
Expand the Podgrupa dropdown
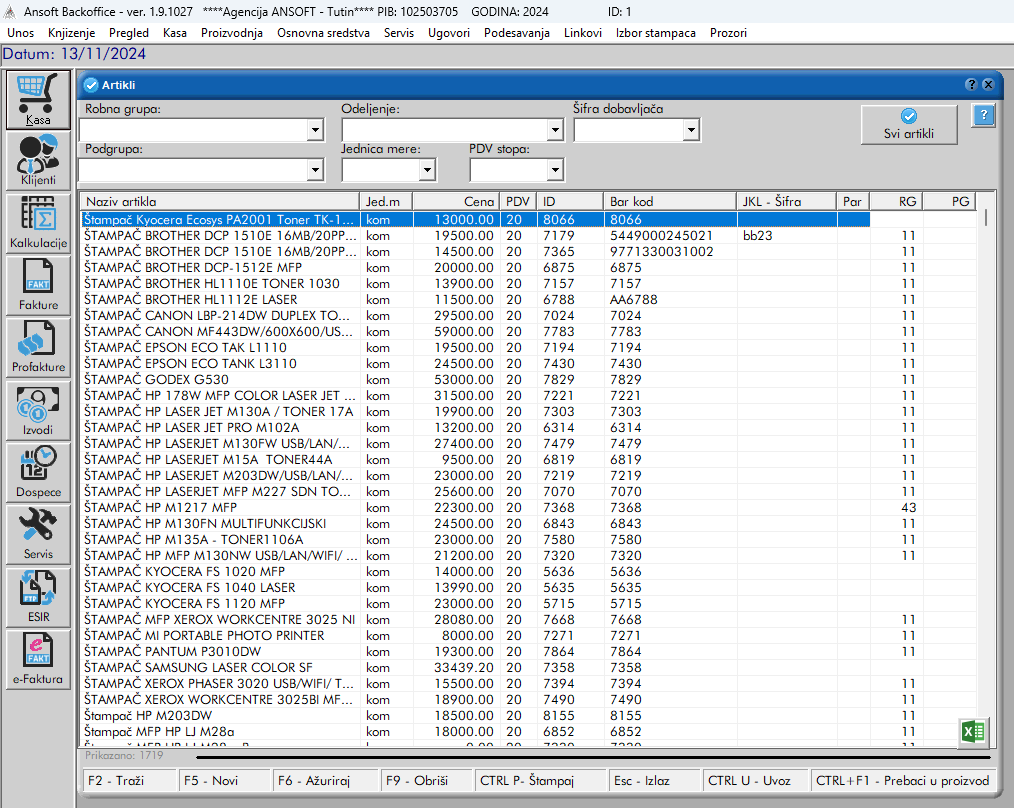point(315,170)
